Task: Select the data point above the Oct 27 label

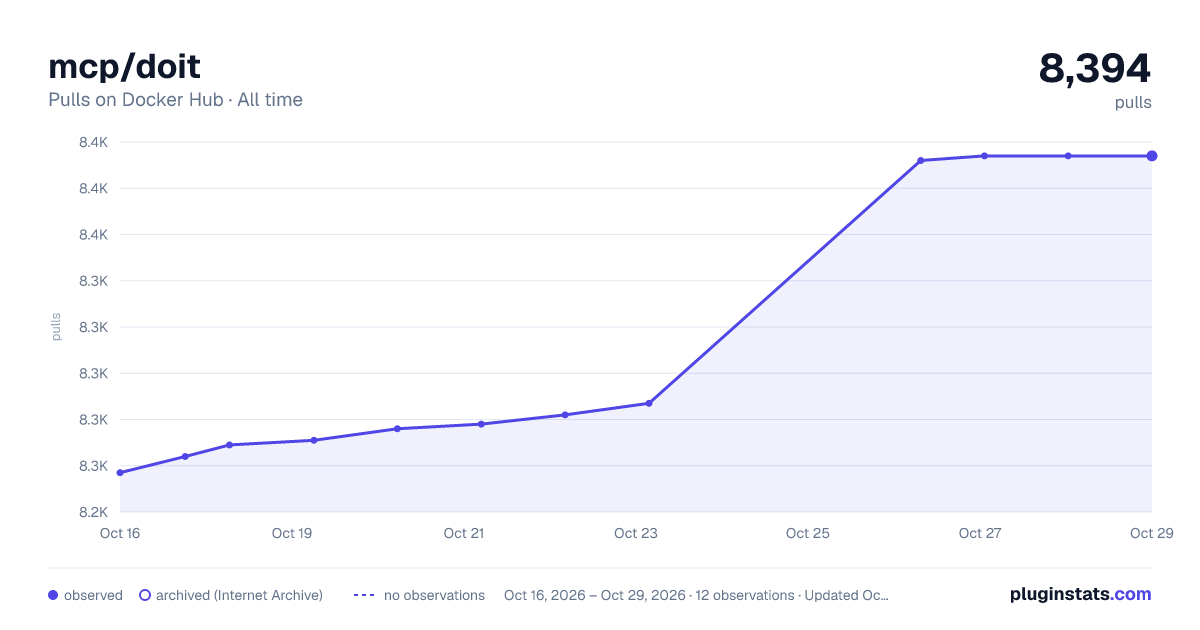Action: pyautogui.click(x=984, y=156)
